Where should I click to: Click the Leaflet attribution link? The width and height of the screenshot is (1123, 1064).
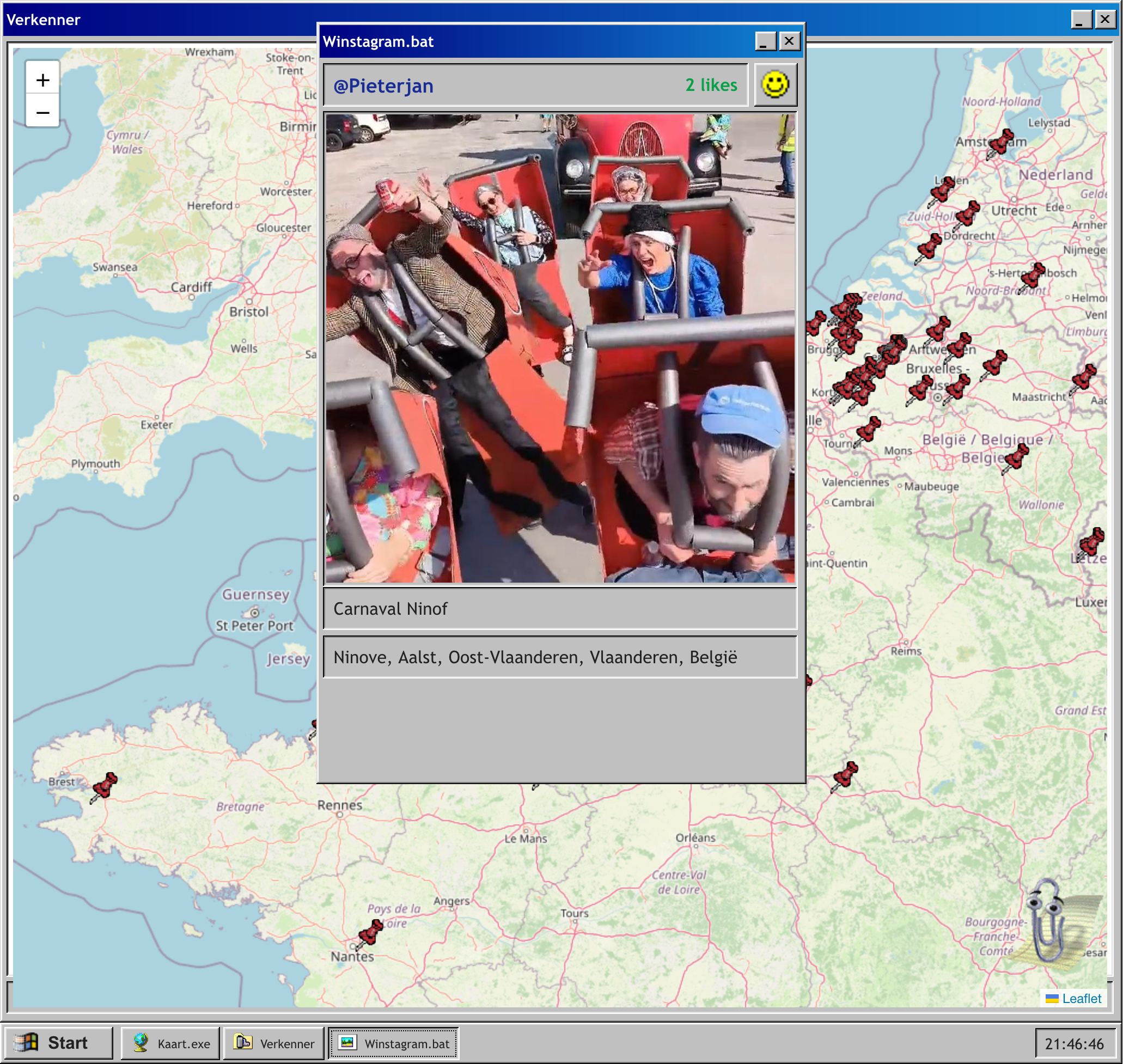coord(1081,998)
